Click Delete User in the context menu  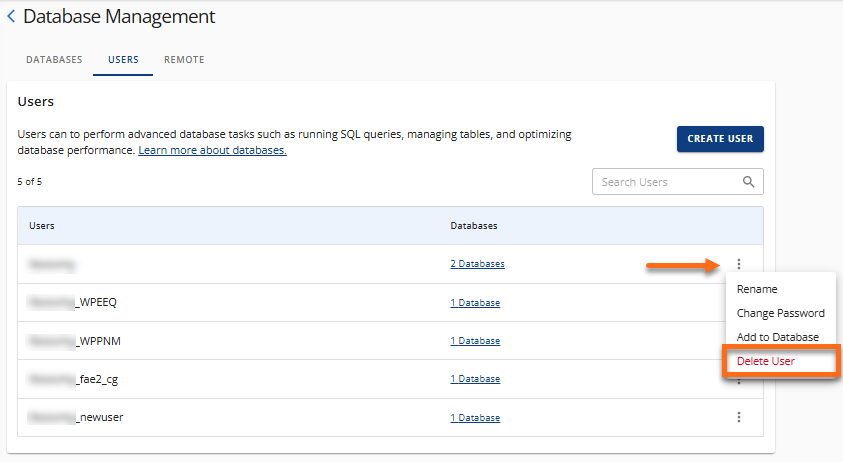pyautogui.click(x=765, y=361)
